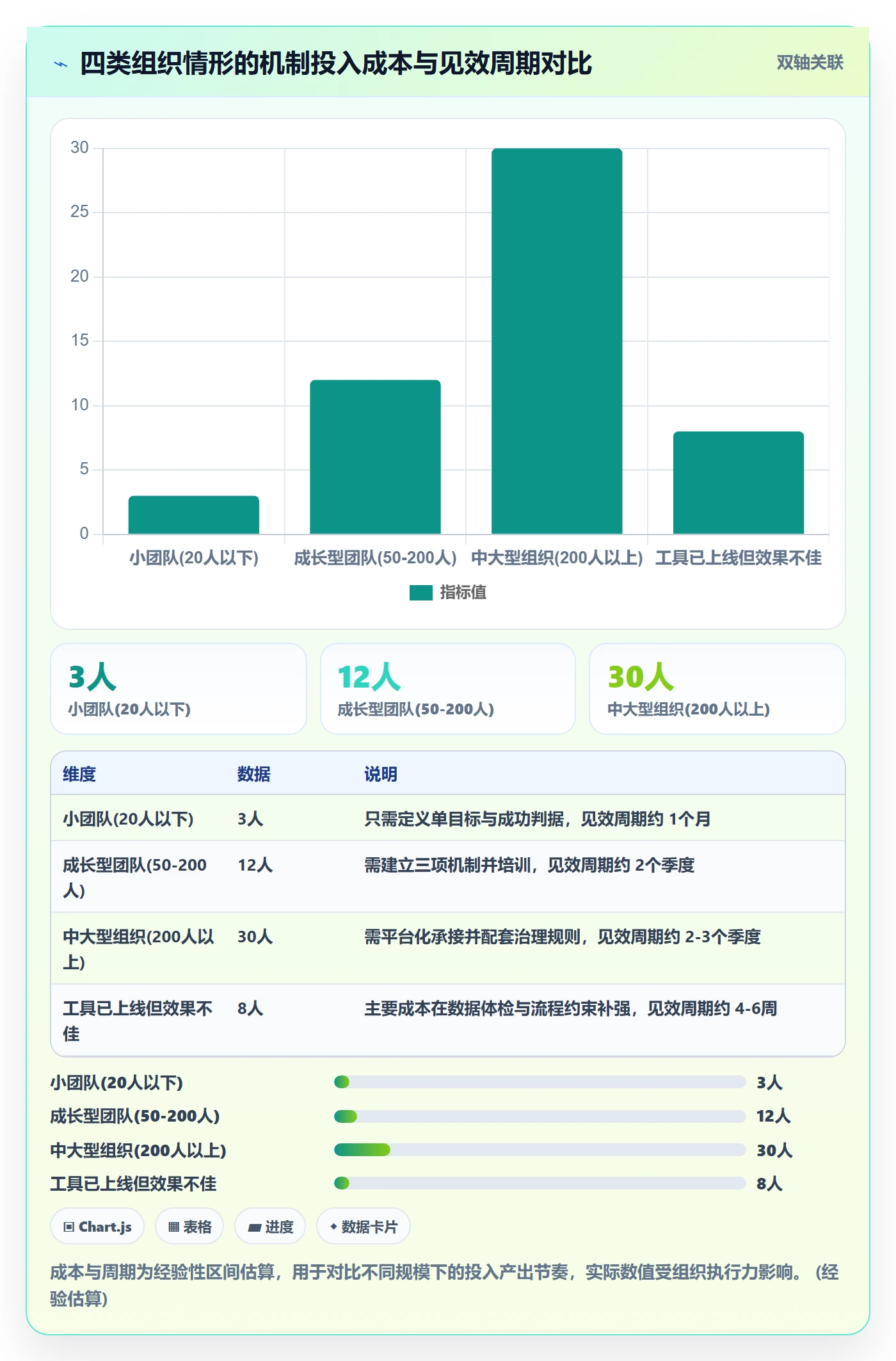Select the 12人 data card
The width and height of the screenshot is (896, 1361).
(448, 689)
